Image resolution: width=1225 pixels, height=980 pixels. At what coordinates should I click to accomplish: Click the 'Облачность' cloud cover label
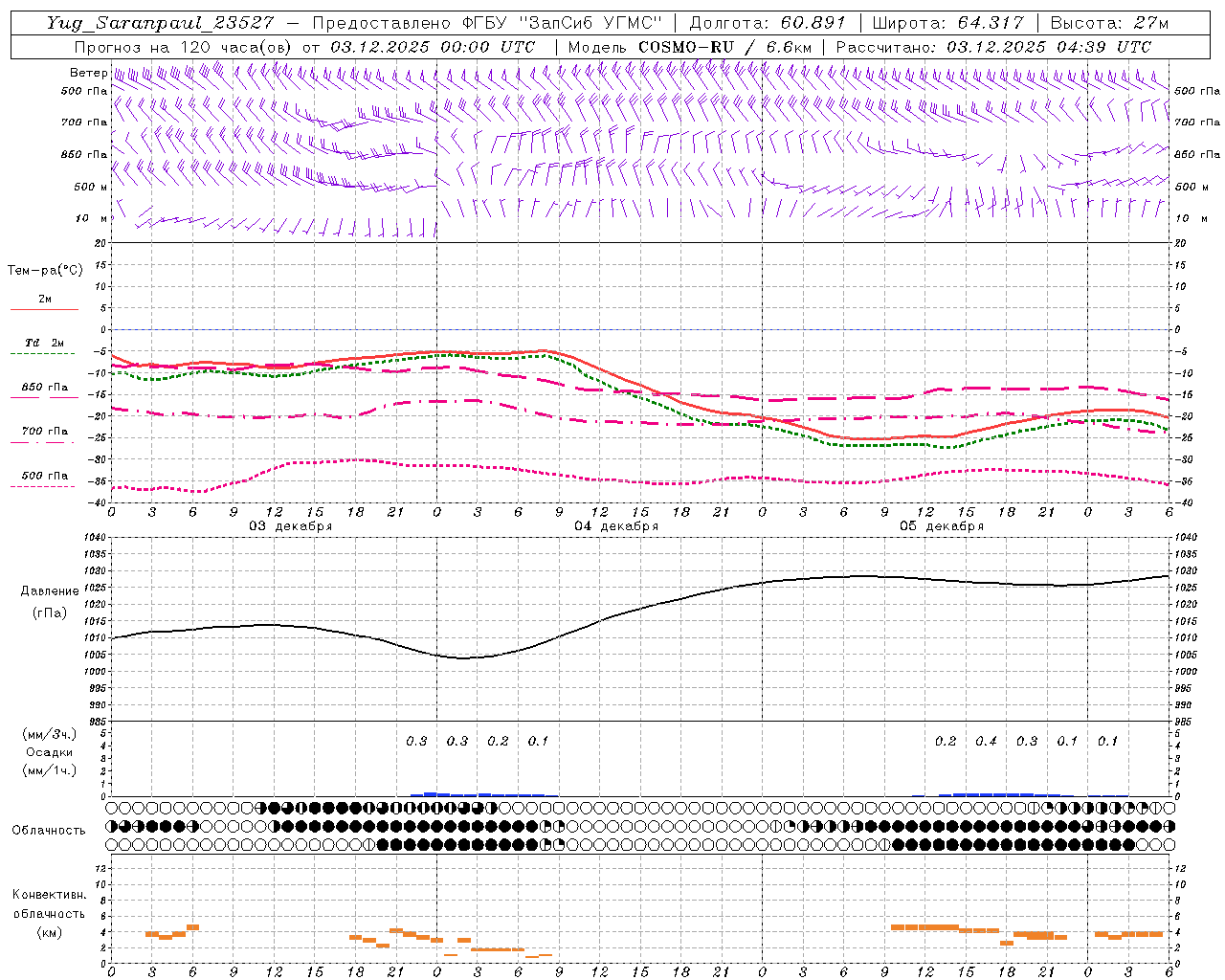[49, 831]
